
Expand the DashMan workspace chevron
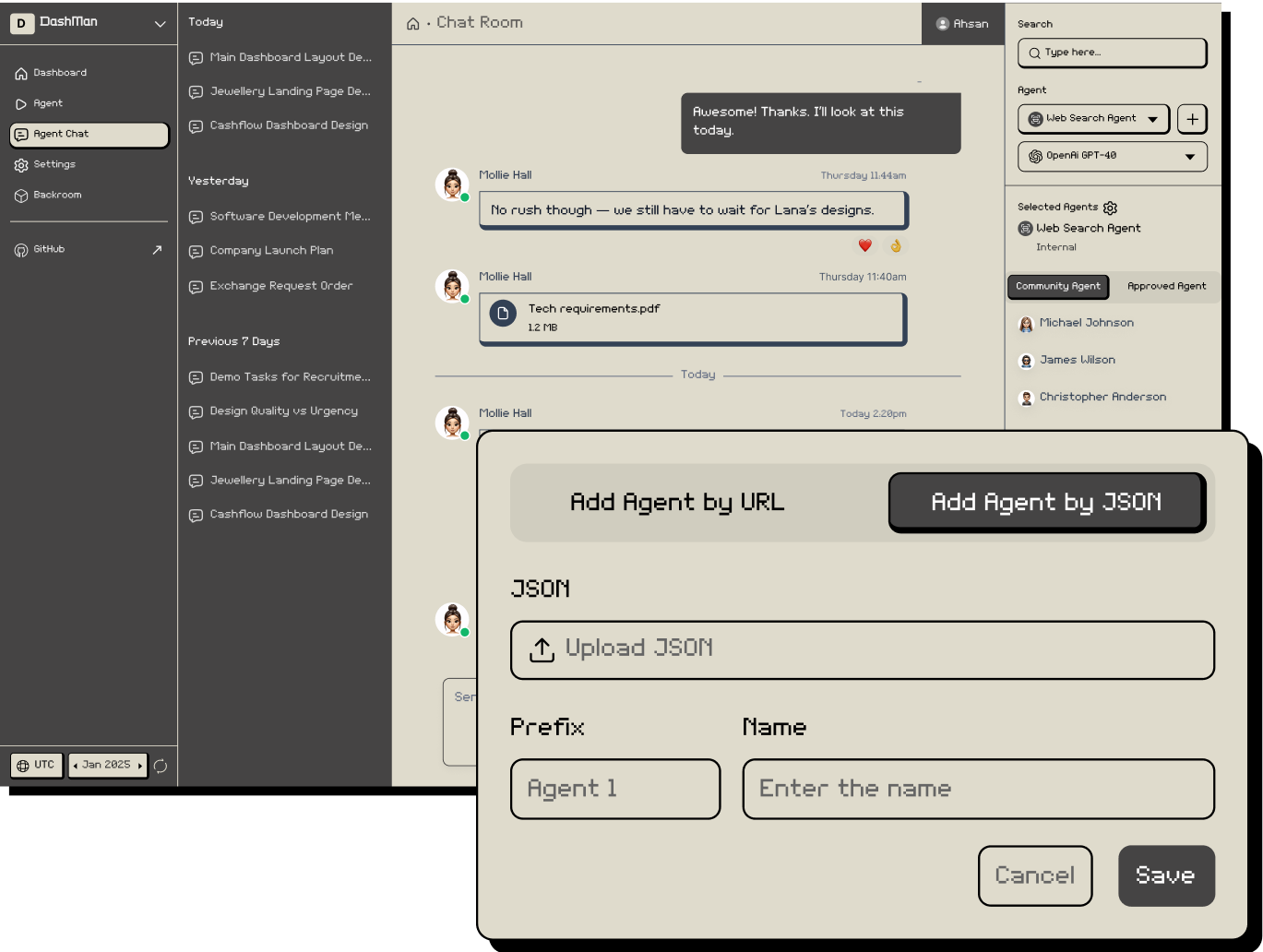coord(160,24)
